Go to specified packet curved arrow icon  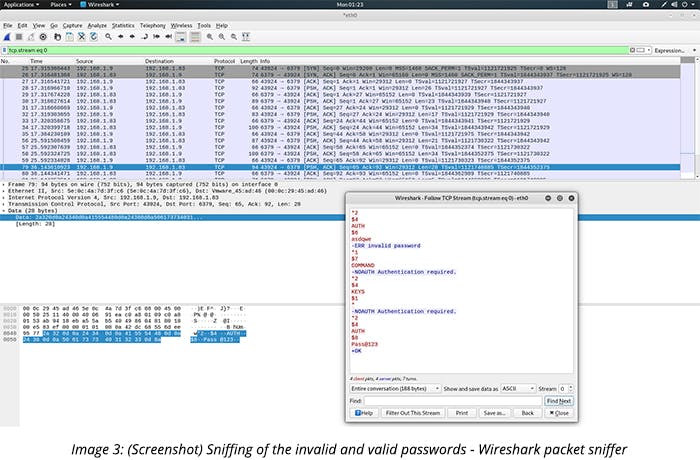tap(144, 37)
